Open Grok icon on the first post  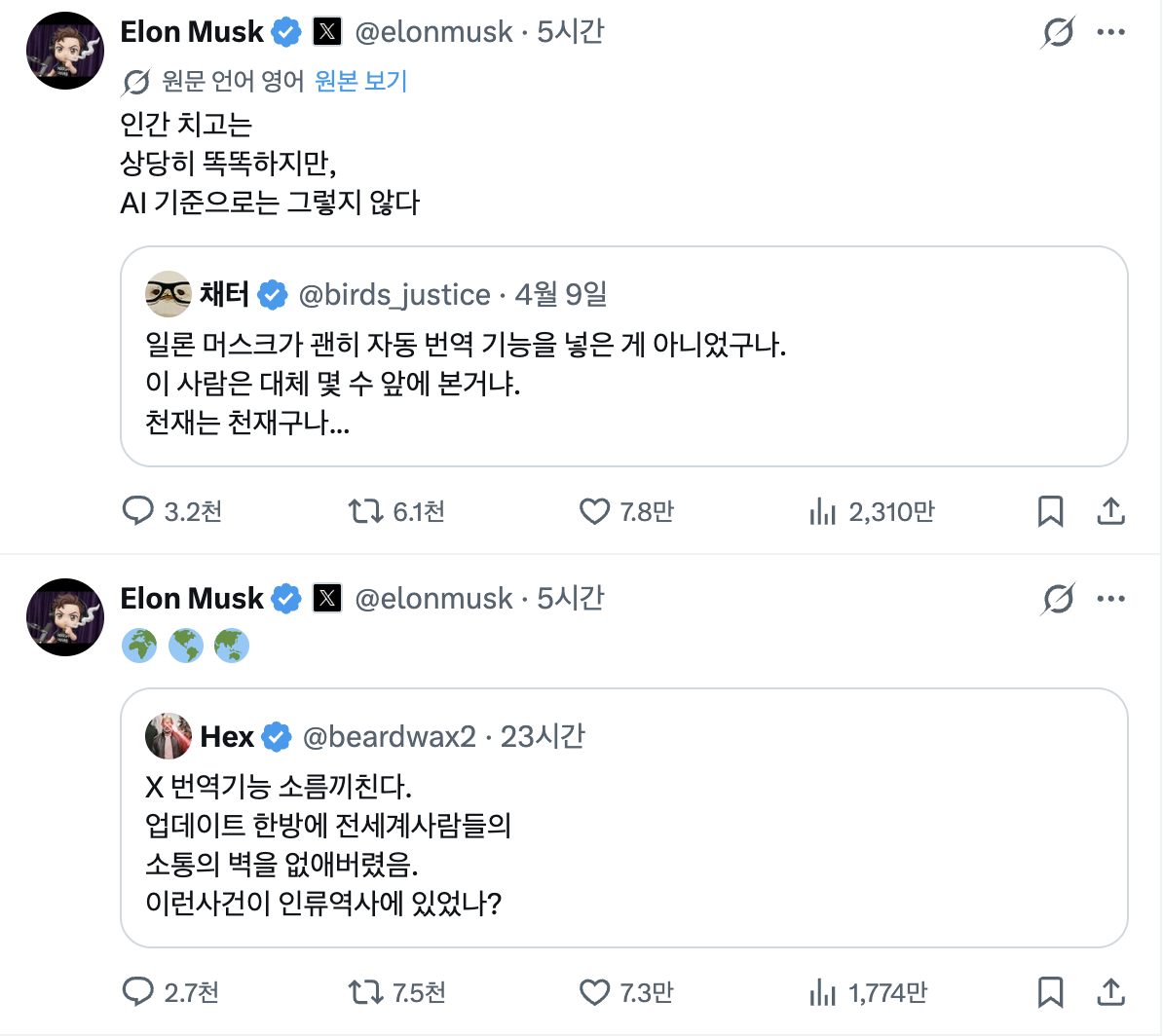[1058, 32]
